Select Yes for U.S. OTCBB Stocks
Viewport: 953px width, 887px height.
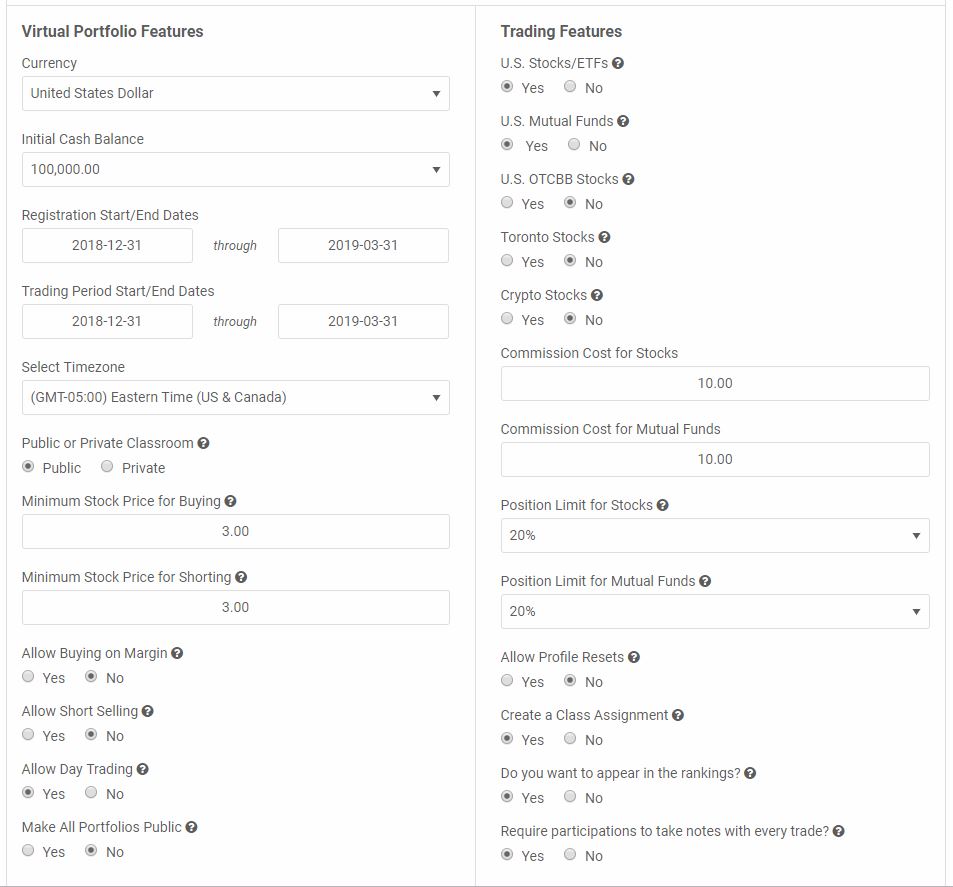pyautogui.click(x=507, y=202)
